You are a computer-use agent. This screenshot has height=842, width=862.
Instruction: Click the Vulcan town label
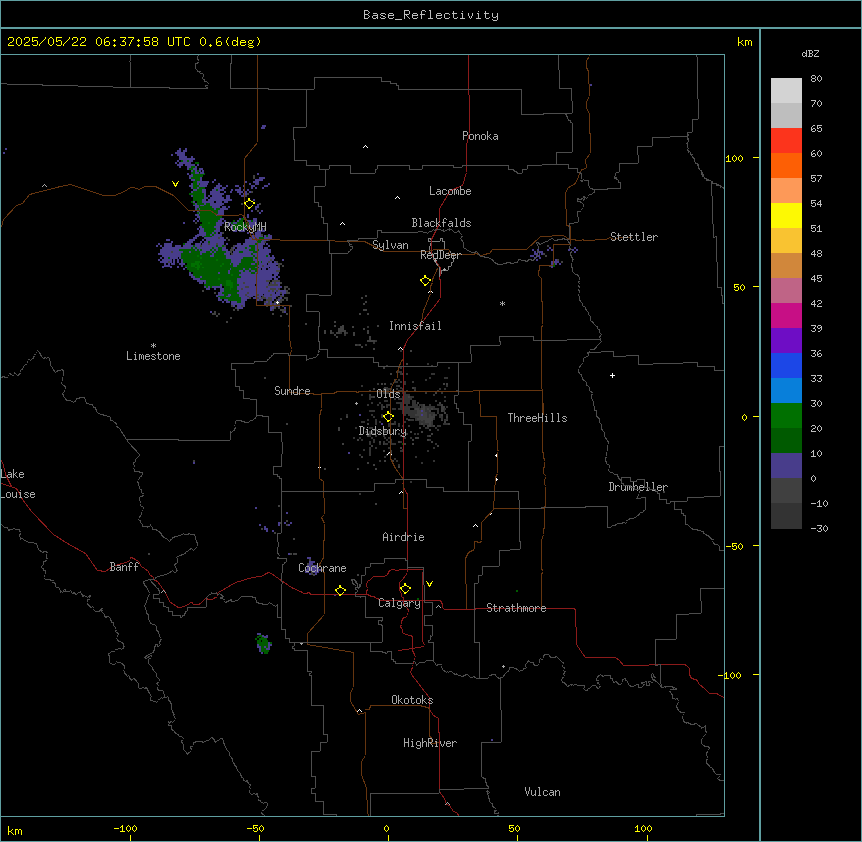coord(543,792)
